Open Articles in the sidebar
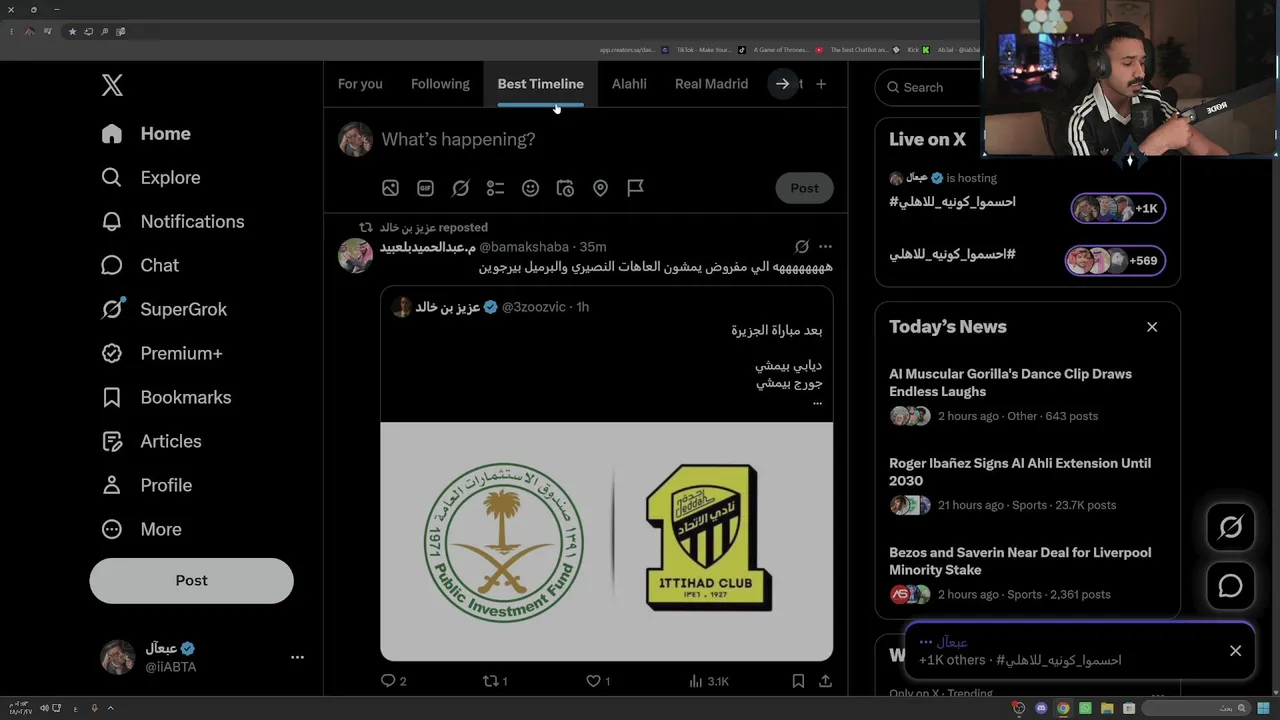Screen dimensions: 1280x720 [151, 442]
